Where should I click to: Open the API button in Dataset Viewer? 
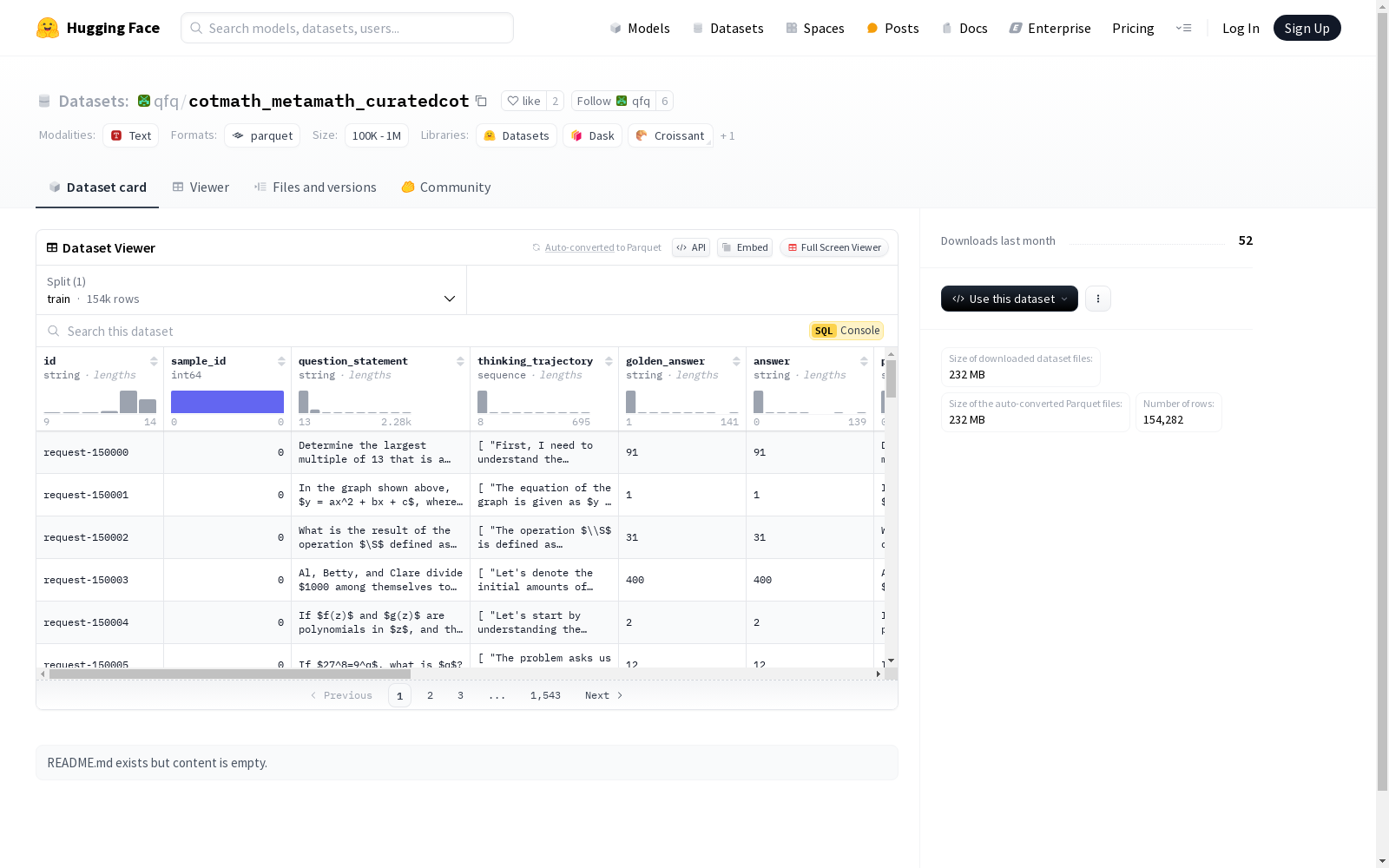[691, 247]
